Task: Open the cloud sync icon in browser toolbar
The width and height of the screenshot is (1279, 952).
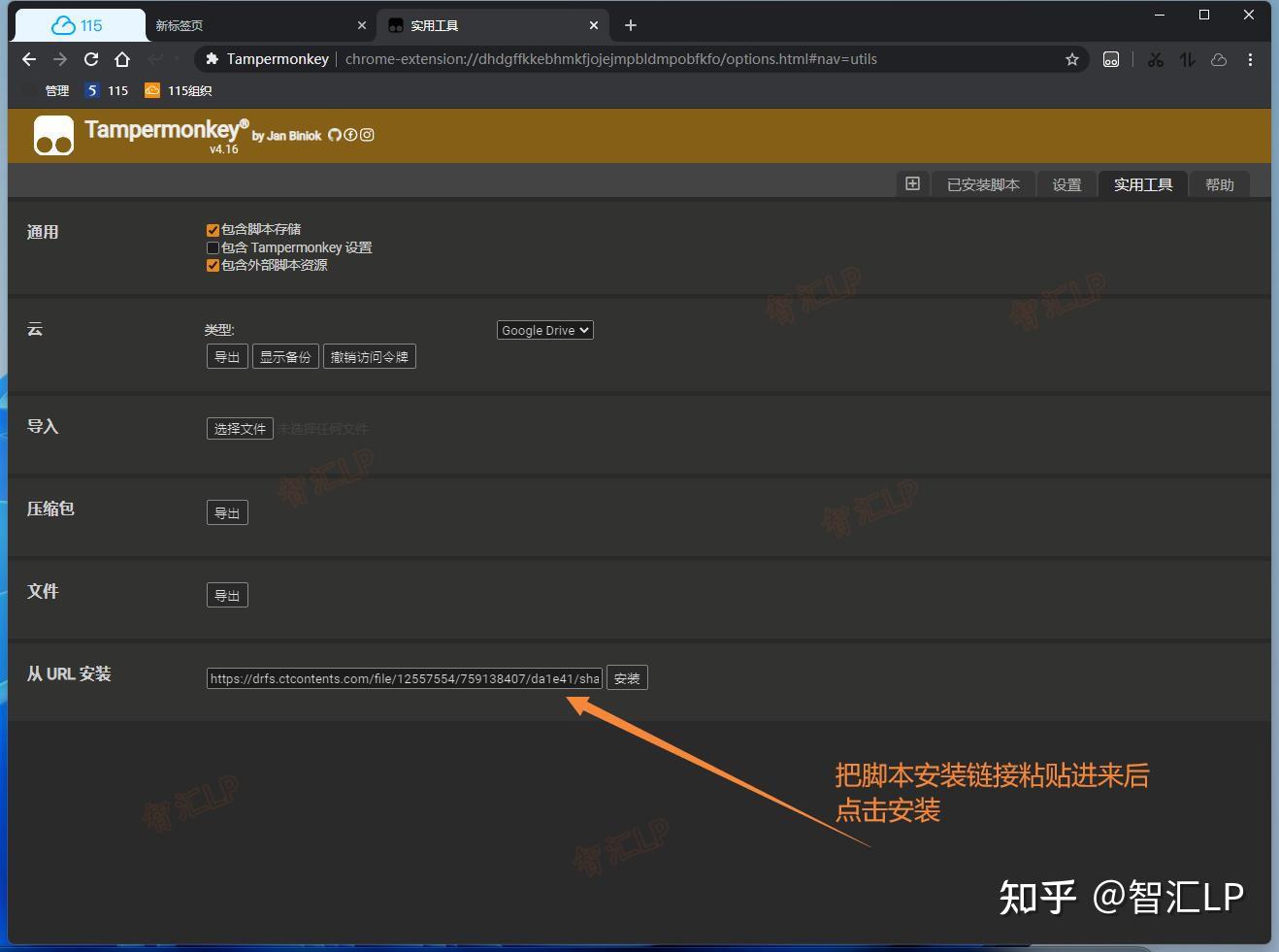Action: [x=1219, y=59]
